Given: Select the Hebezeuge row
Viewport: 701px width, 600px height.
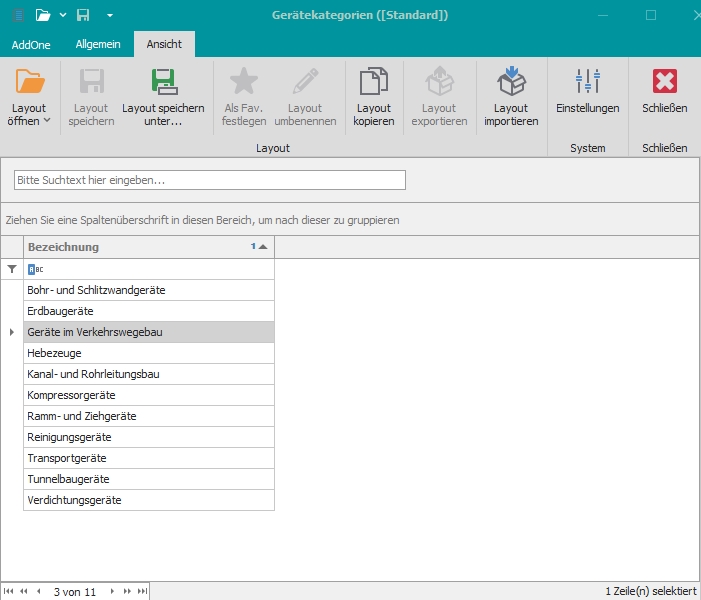Looking at the screenshot, I should 148,353.
